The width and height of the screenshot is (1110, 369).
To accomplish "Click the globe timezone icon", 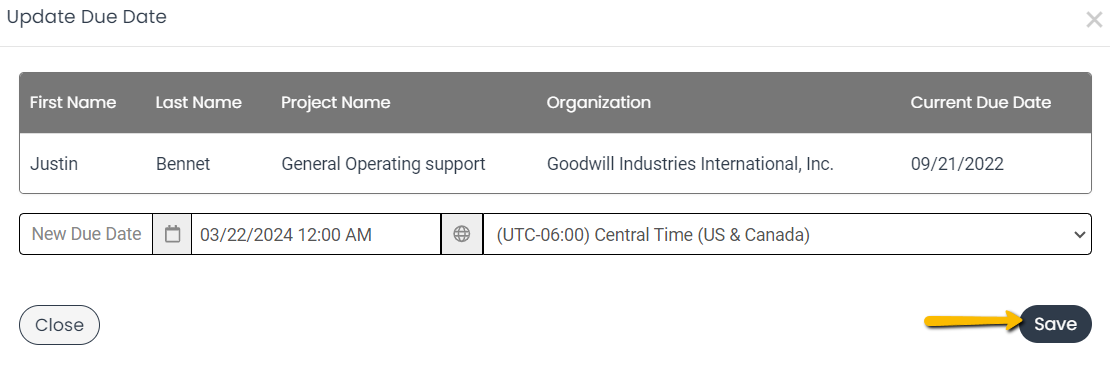I will pyautogui.click(x=462, y=234).
